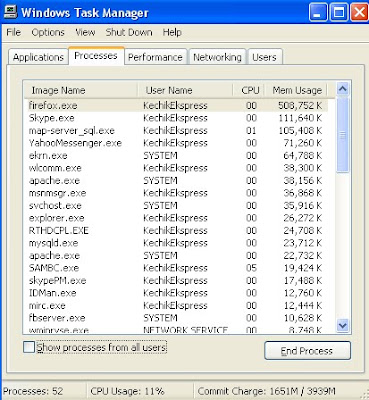Open the Options menu
The image size is (369, 400).
point(48,32)
